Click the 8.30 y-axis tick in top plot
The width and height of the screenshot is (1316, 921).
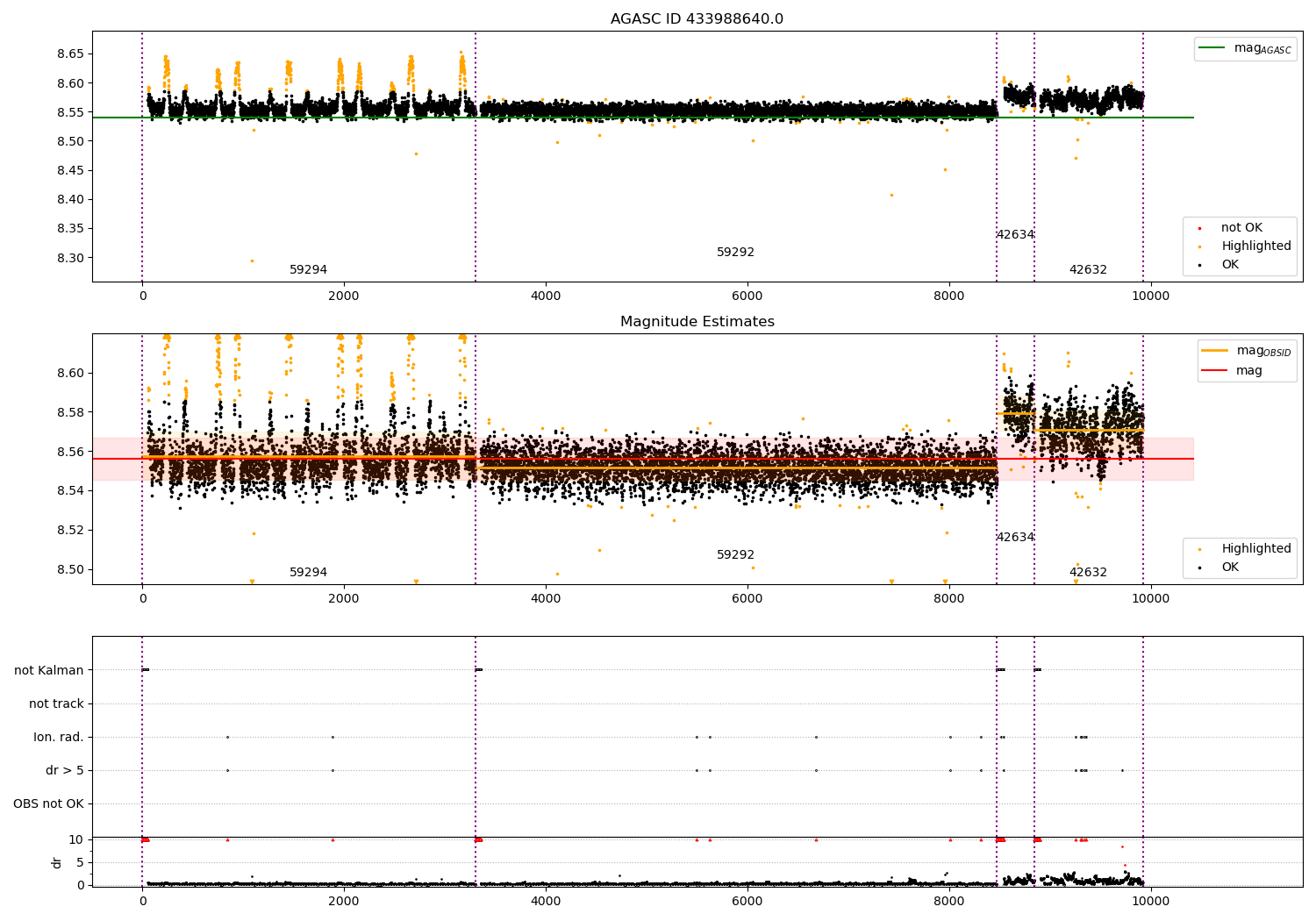pos(70,258)
